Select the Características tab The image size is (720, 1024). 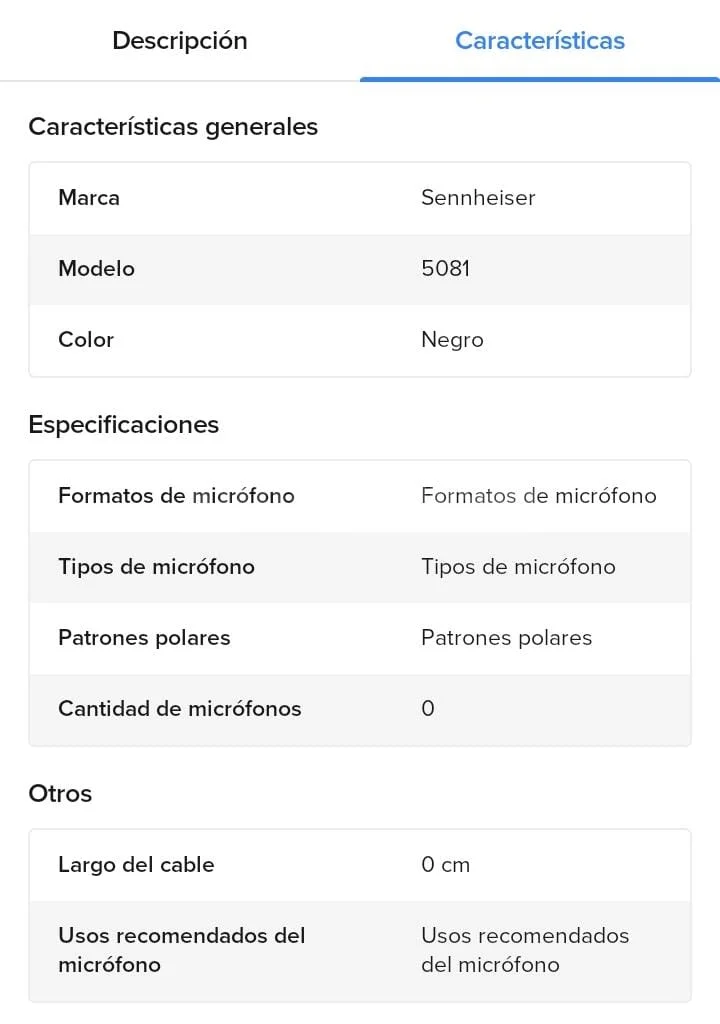[539, 41]
